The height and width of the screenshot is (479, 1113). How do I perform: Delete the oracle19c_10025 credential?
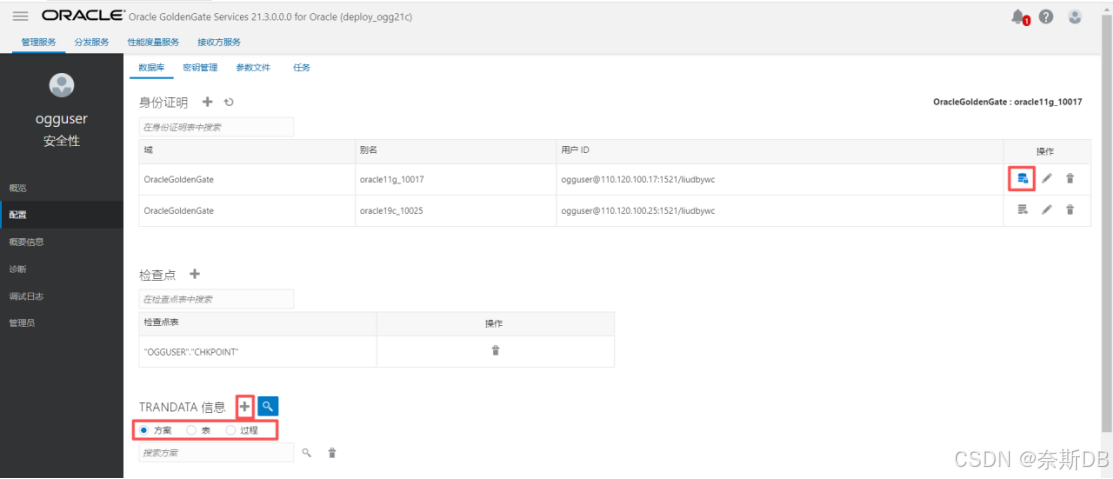[x=1070, y=210]
